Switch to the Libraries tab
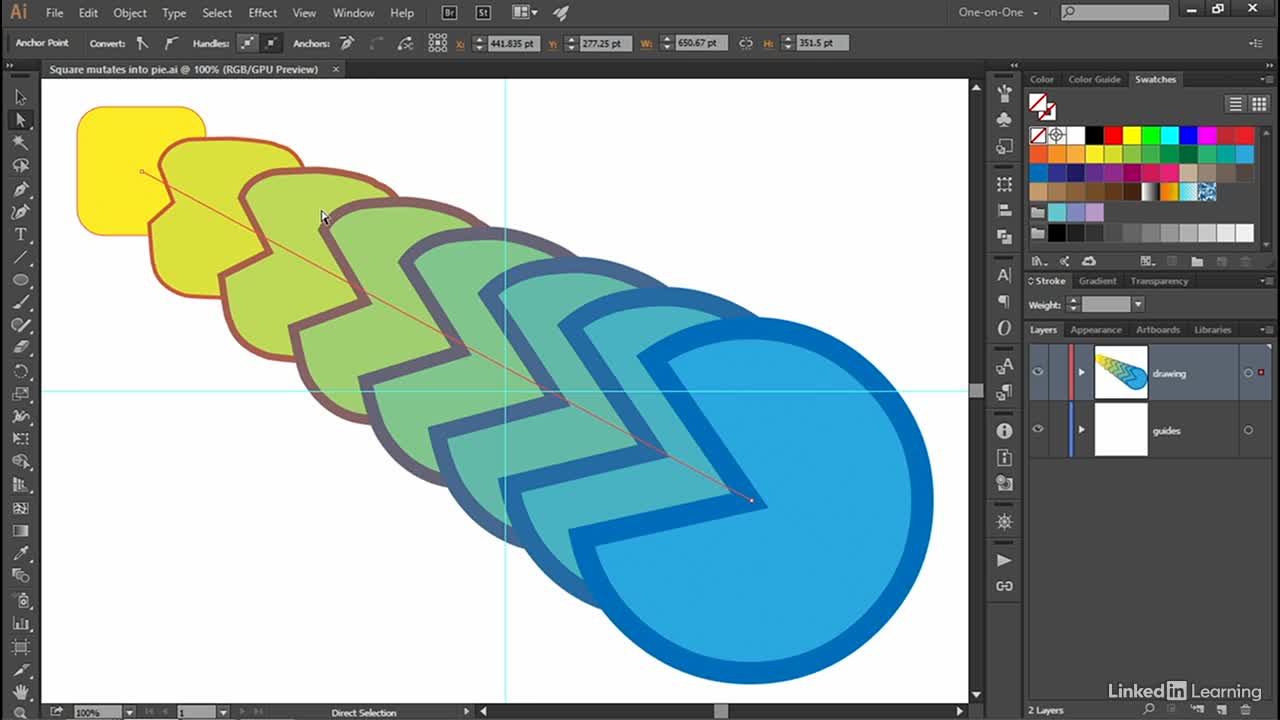 tap(1212, 329)
